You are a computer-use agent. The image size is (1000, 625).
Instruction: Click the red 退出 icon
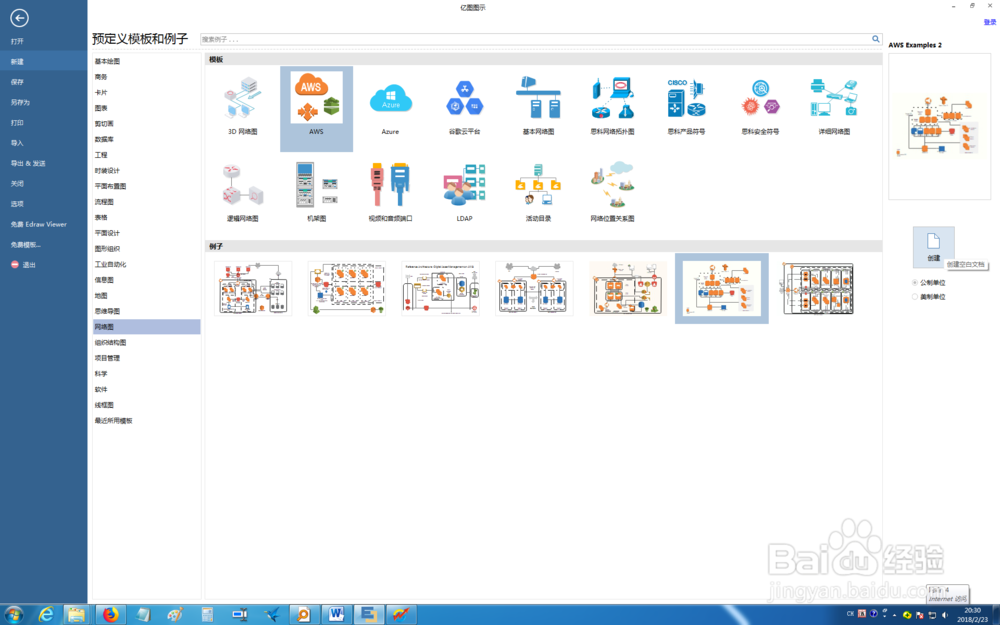[15, 265]
